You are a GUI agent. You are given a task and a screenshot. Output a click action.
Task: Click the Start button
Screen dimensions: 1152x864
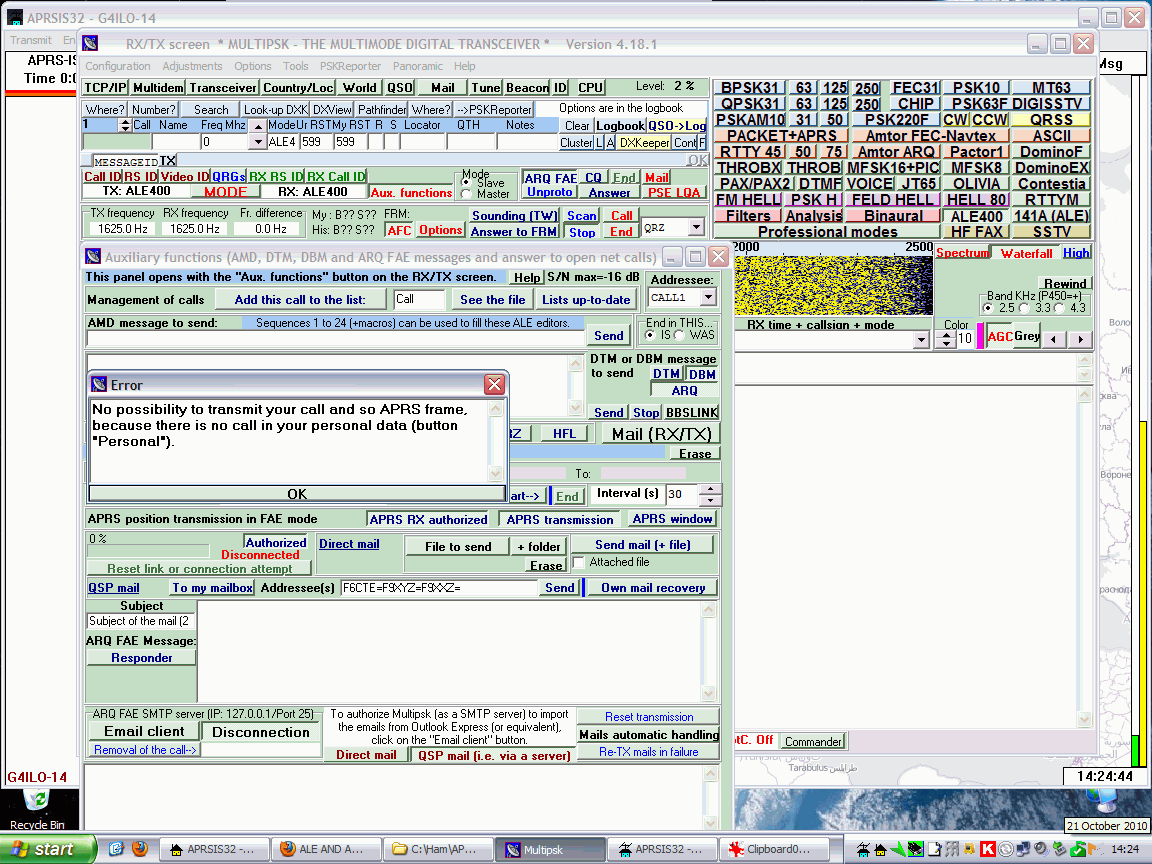[x=47, y=849]
